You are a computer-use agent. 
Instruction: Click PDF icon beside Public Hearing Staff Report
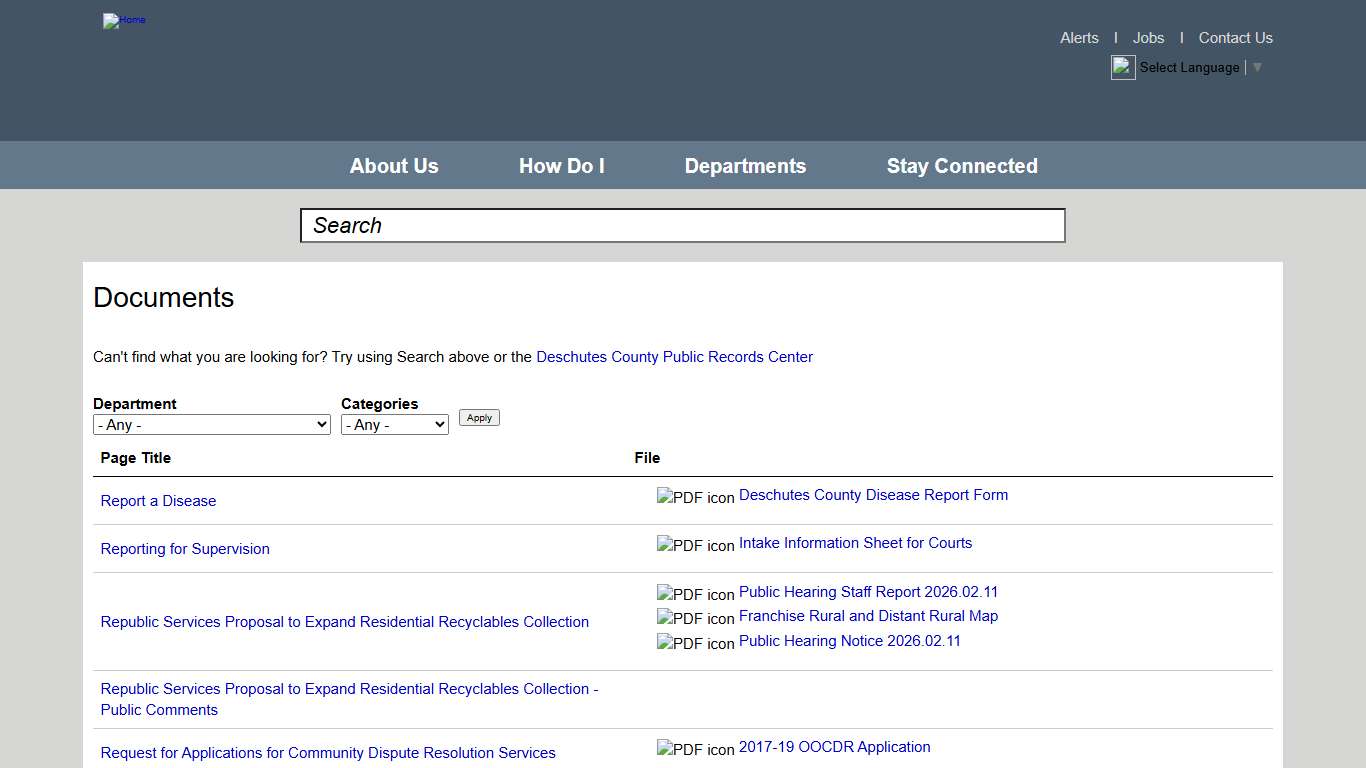click(695, 594)
